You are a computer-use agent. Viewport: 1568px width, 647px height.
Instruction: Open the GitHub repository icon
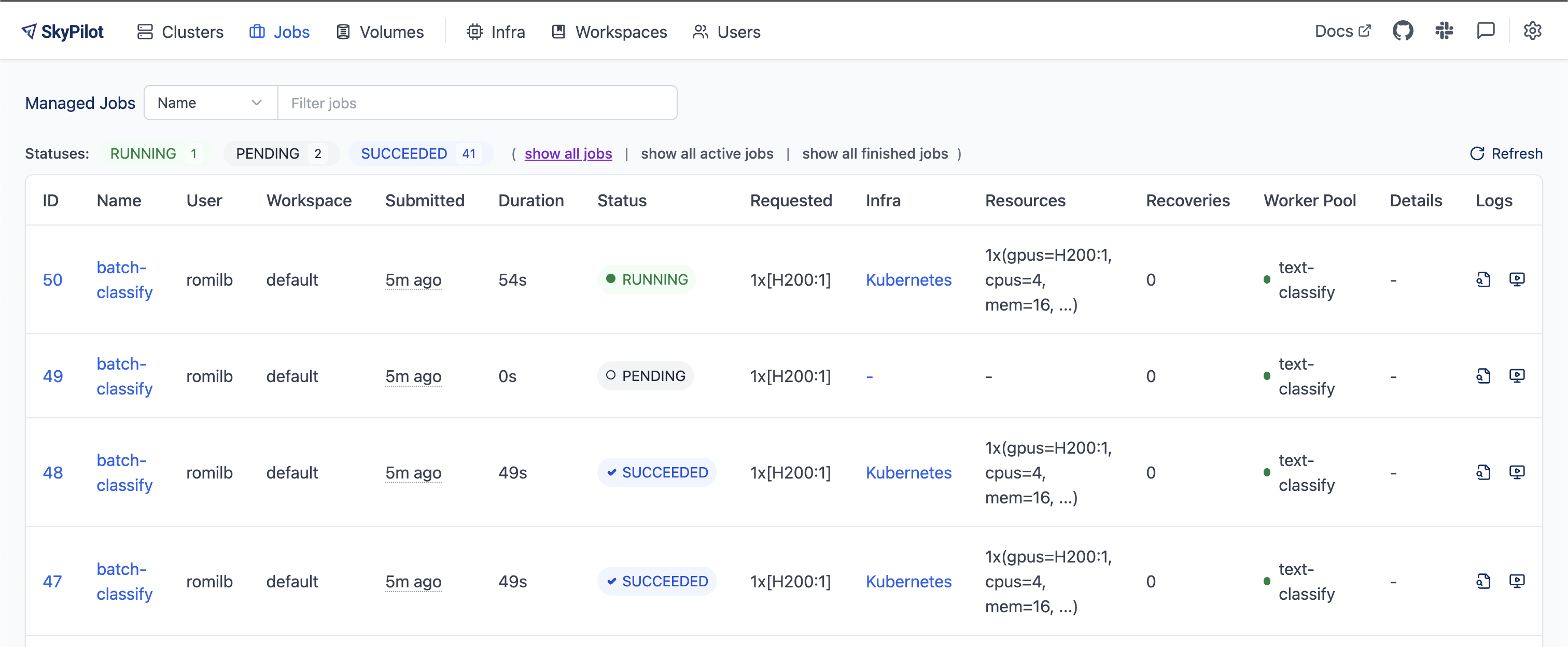[x=1403, y=31]
